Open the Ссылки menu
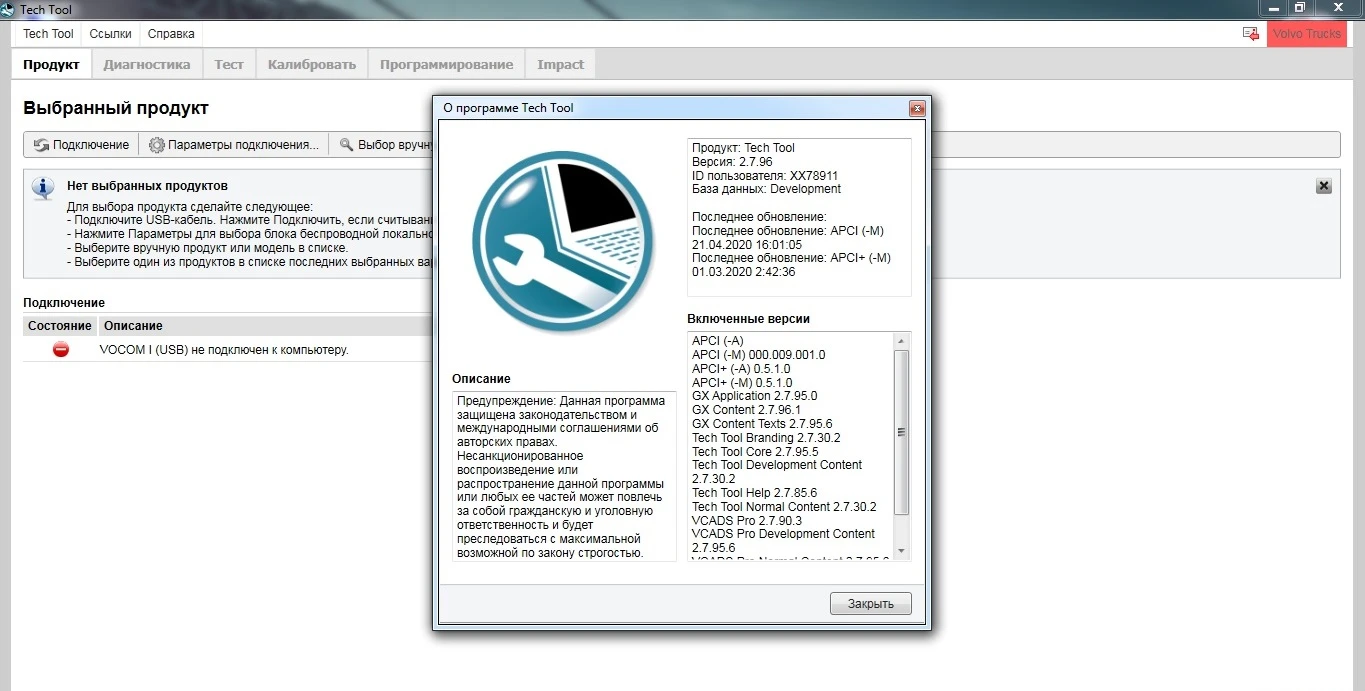The width and height of the screenshot is (1365, 691). (110, 34)
